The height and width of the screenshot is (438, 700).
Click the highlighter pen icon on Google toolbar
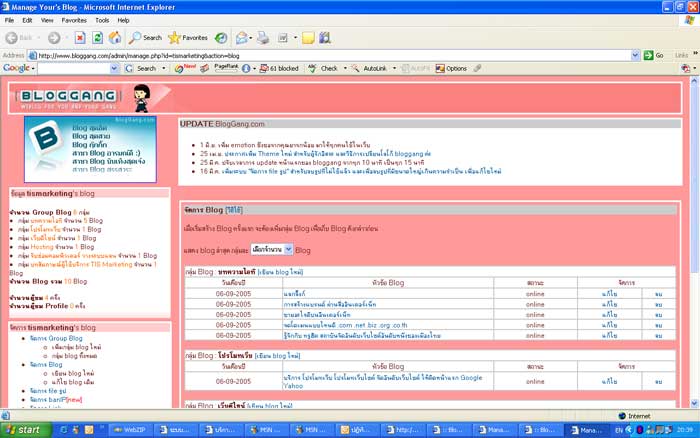pyautogui.click(x=477, y=68)
